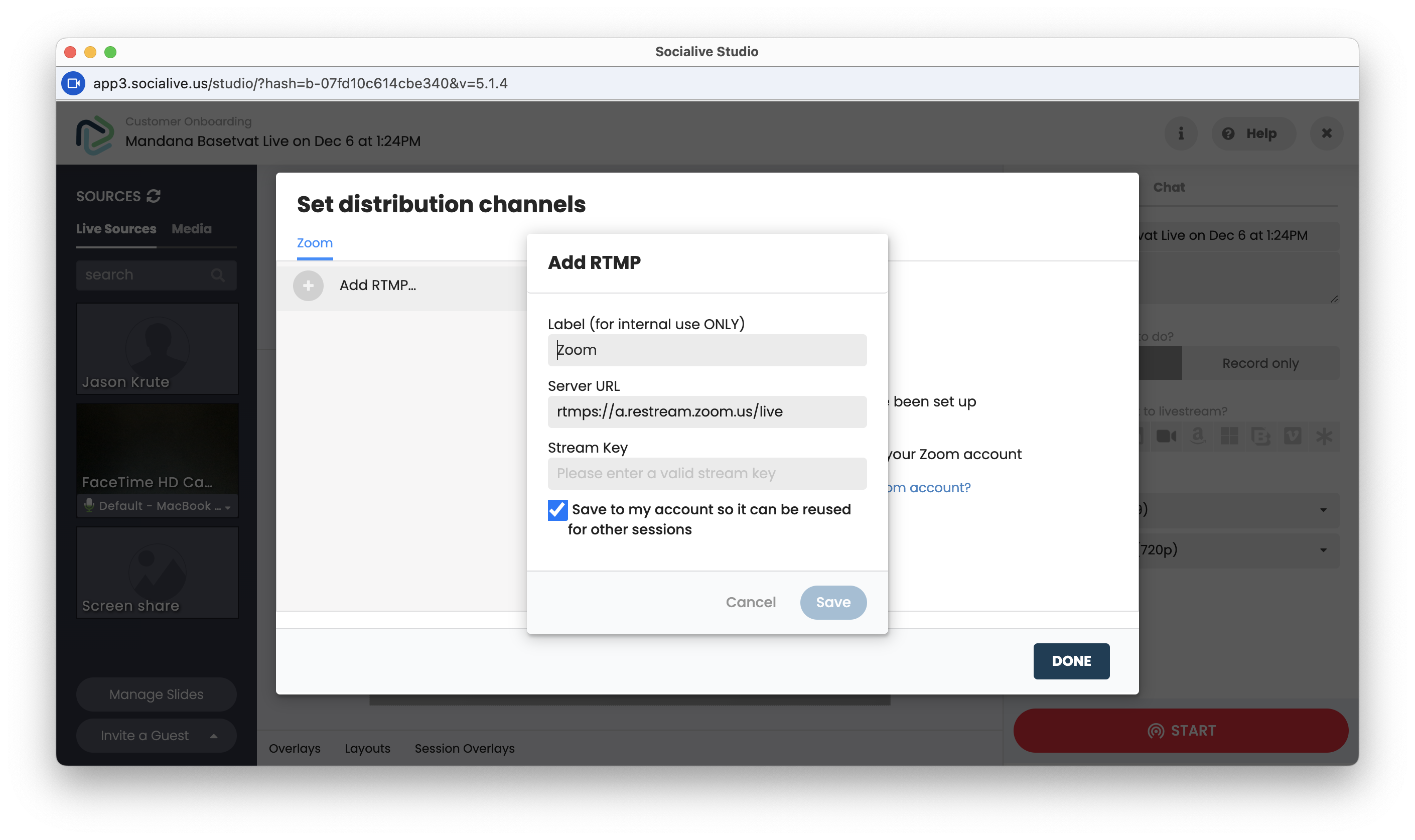Click the Stream Key input field
1415x840 pixels.
coord(707,473)
